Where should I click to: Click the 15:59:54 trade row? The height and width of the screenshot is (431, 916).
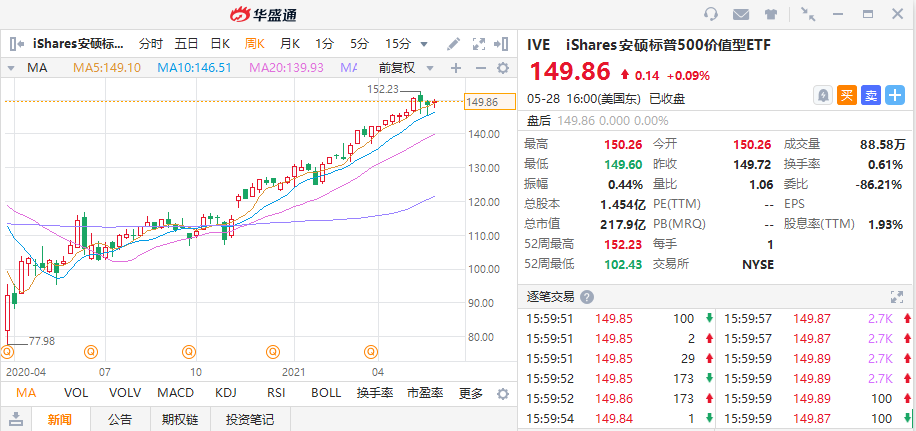point(616,418)
